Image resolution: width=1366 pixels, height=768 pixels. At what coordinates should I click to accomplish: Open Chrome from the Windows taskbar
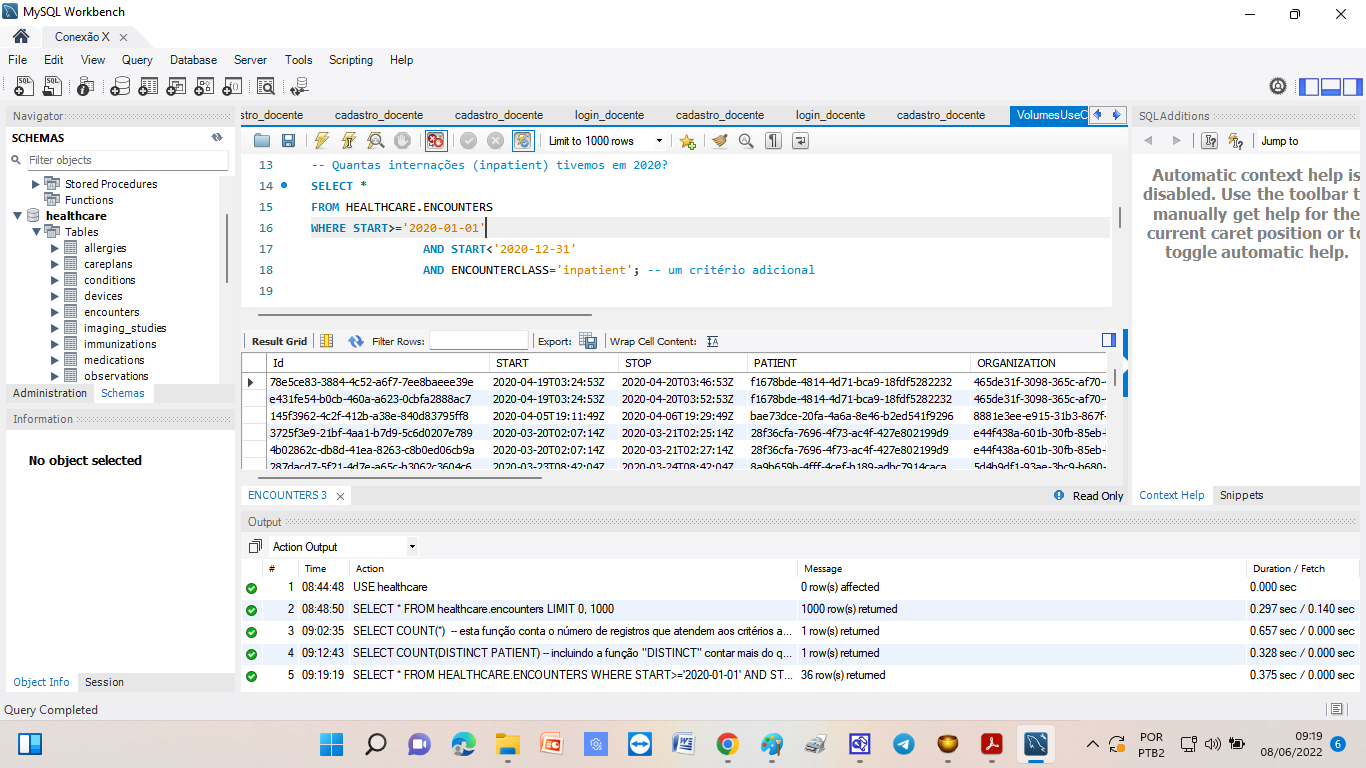point(727,744)
